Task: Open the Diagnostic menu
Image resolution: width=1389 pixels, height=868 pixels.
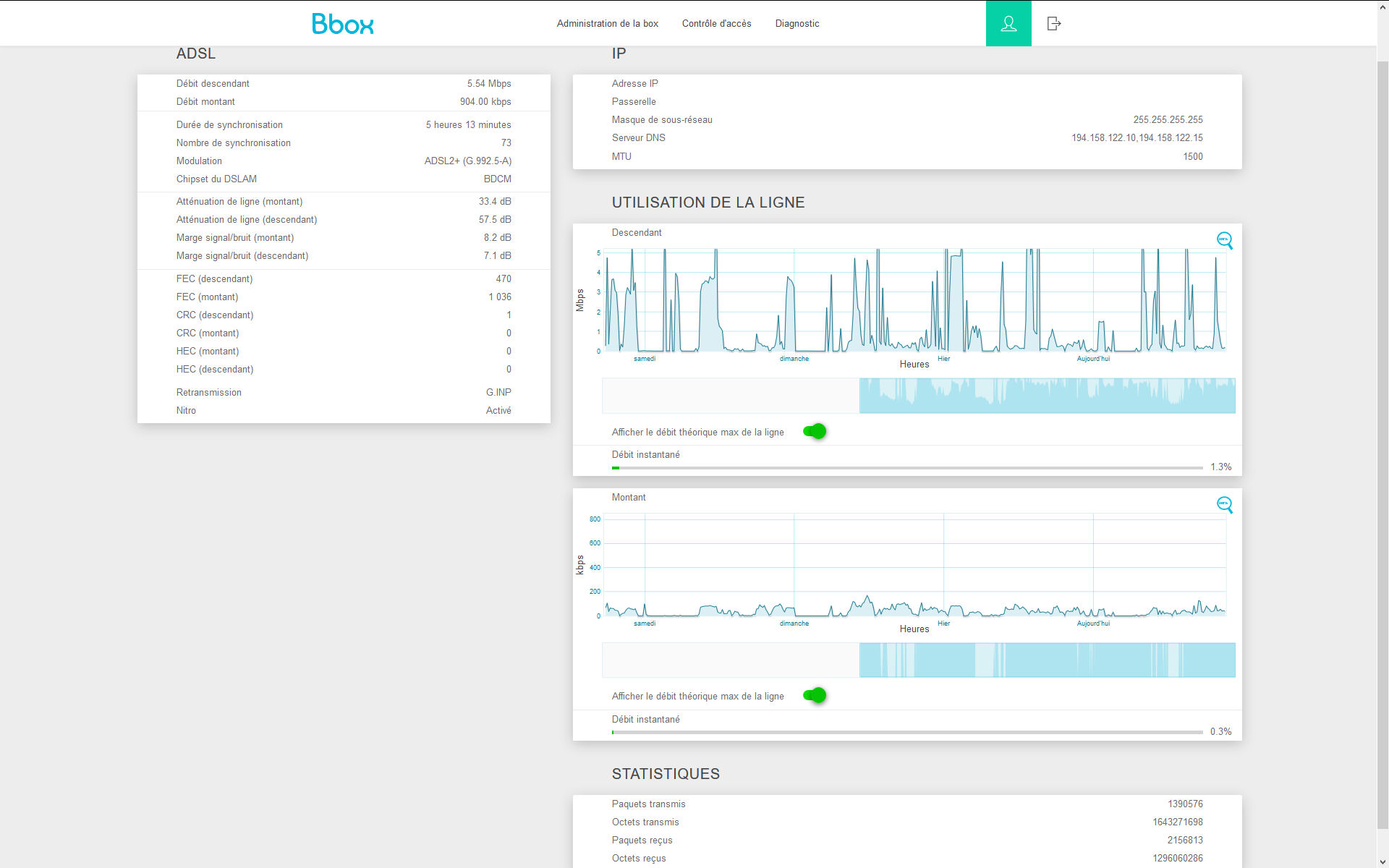Action: coord(797,24)
